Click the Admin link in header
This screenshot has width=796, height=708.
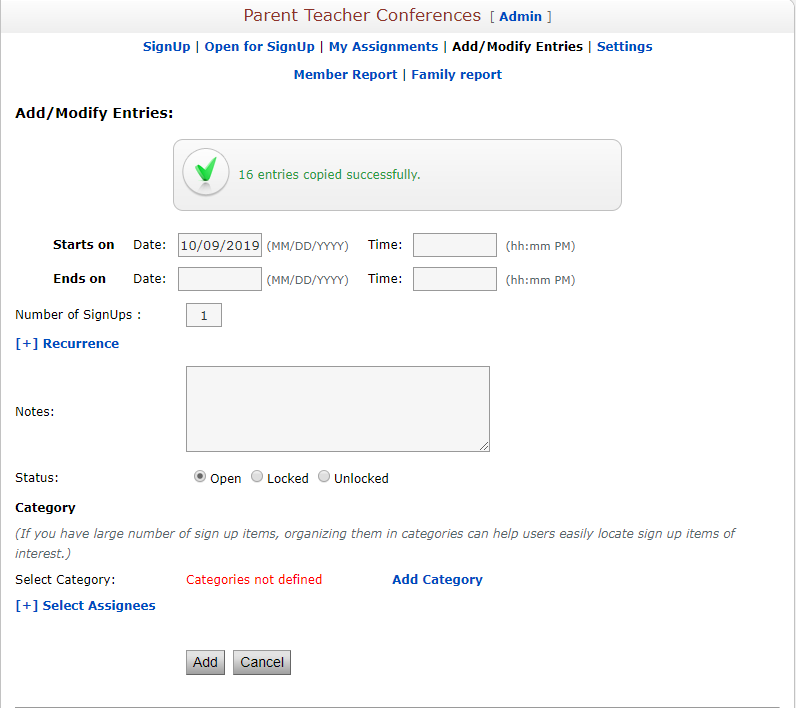[x=520, y=17]
